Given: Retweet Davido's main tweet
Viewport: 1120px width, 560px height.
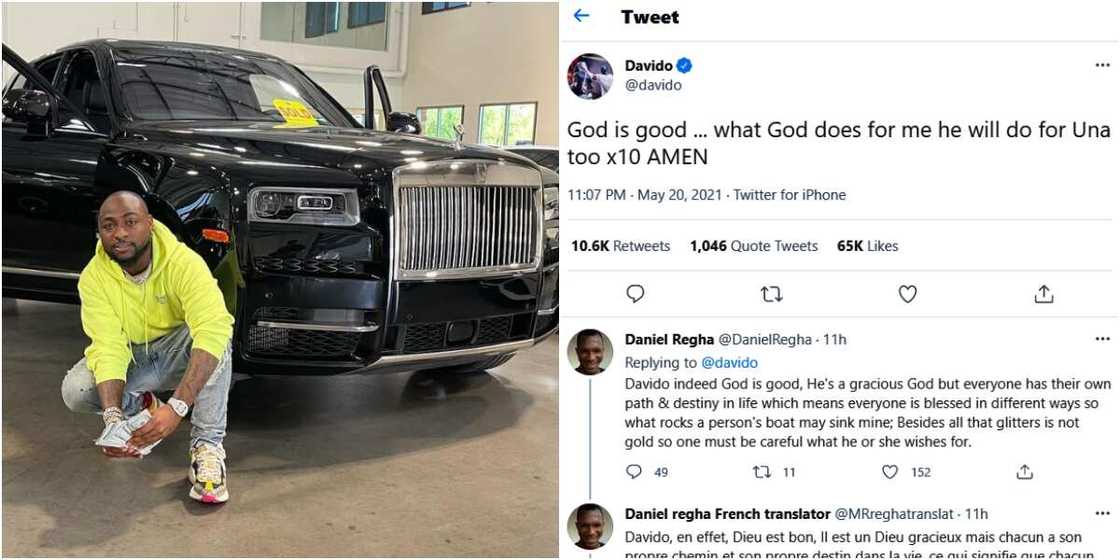Looking at the screenshot, I should coord(771,294).
